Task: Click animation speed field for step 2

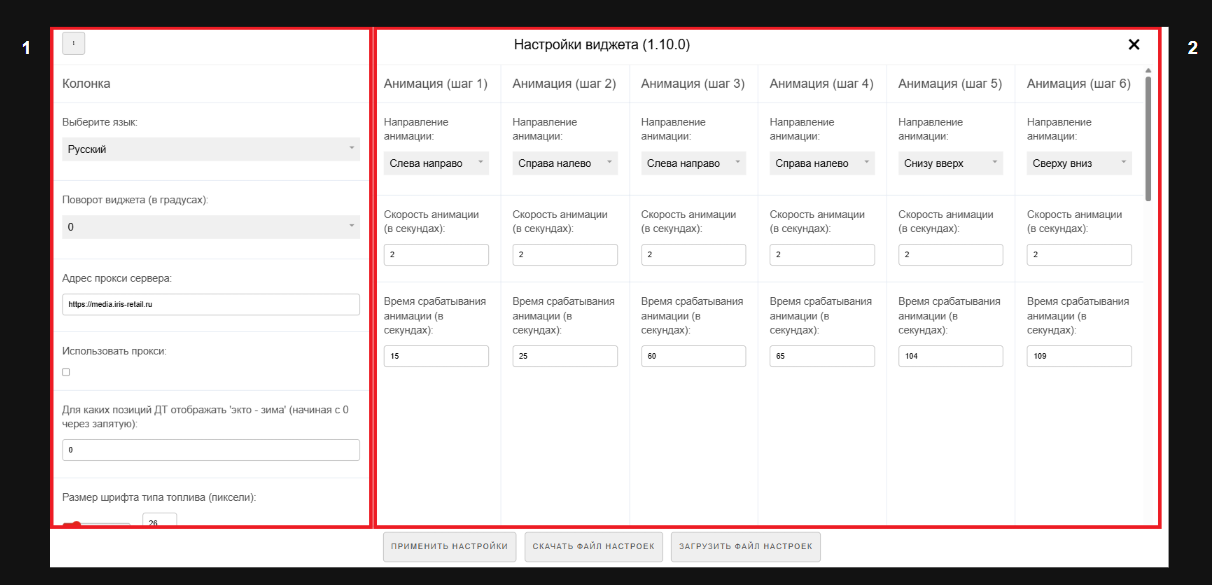Action: coord(564,255)
